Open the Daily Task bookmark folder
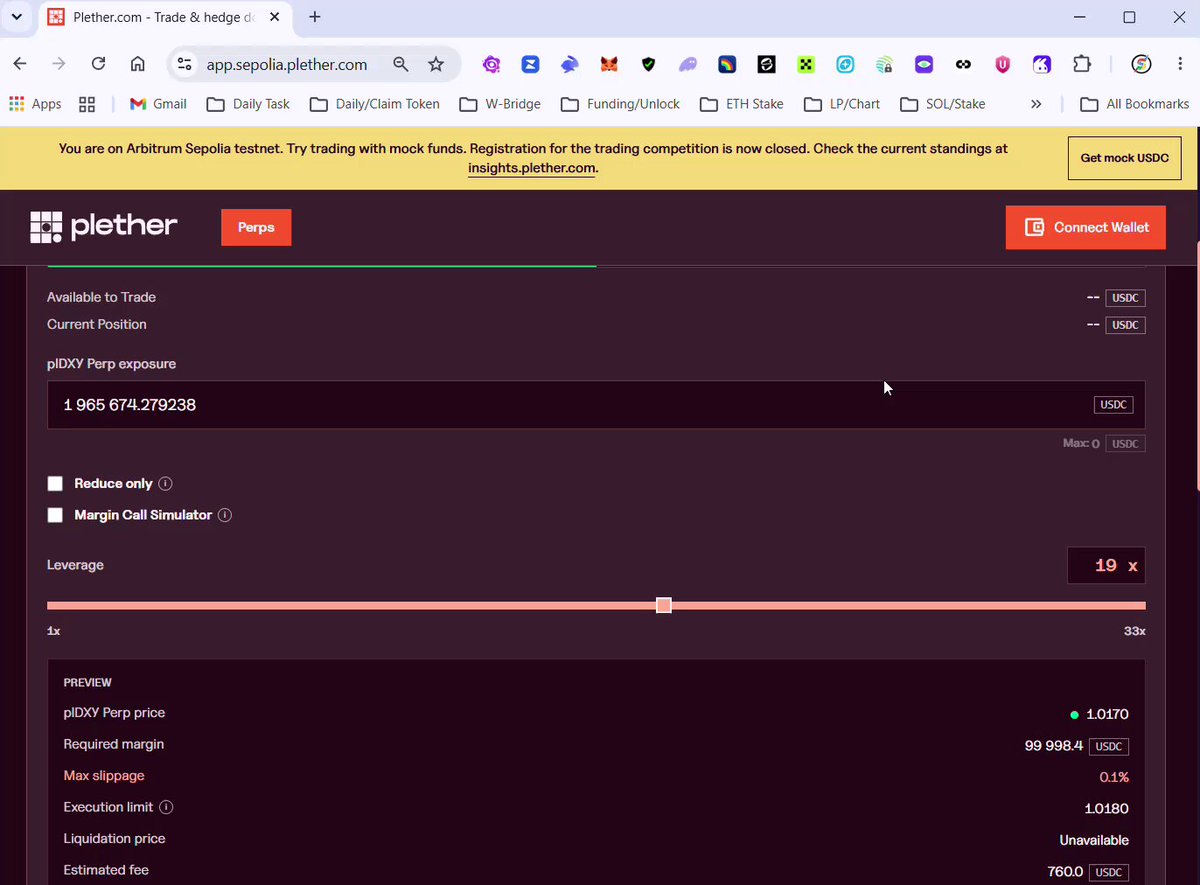Viewport: 1200px width, 885px height. [x=248, y=104]
